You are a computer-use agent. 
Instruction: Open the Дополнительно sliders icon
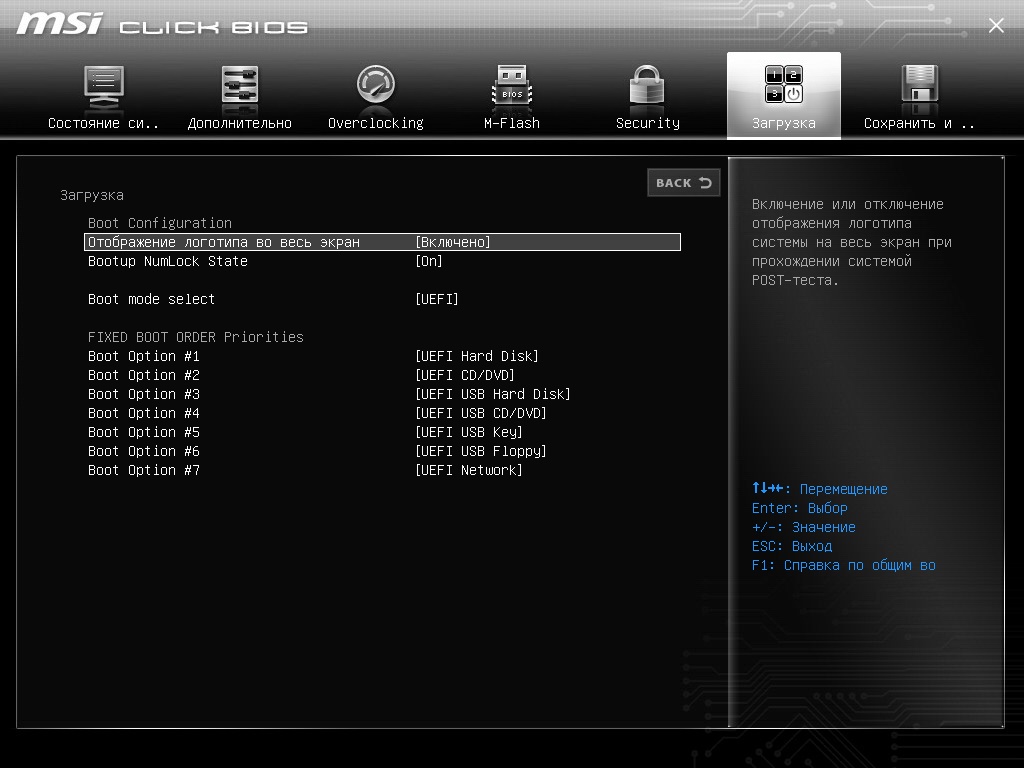(240, 84)
